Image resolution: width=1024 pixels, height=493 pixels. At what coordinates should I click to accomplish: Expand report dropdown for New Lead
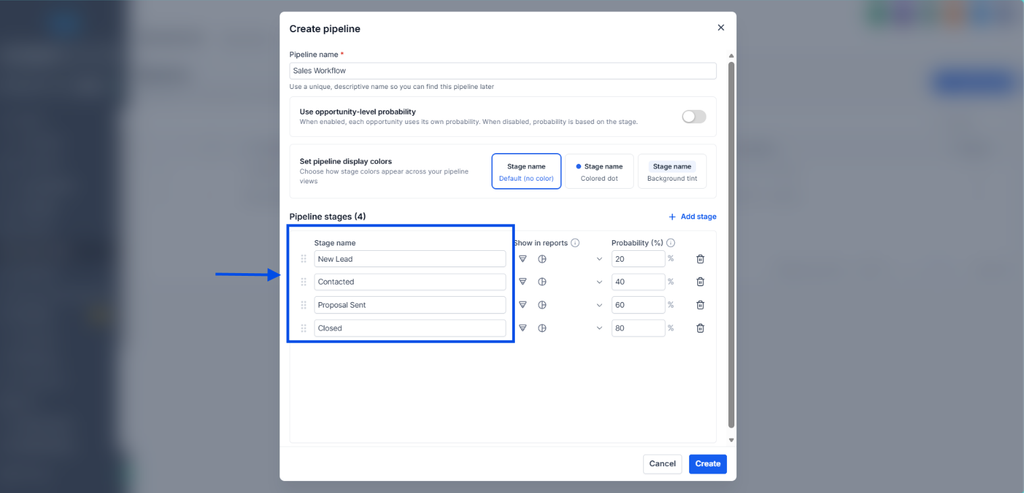pyautogui.click(x=599, y=259)
